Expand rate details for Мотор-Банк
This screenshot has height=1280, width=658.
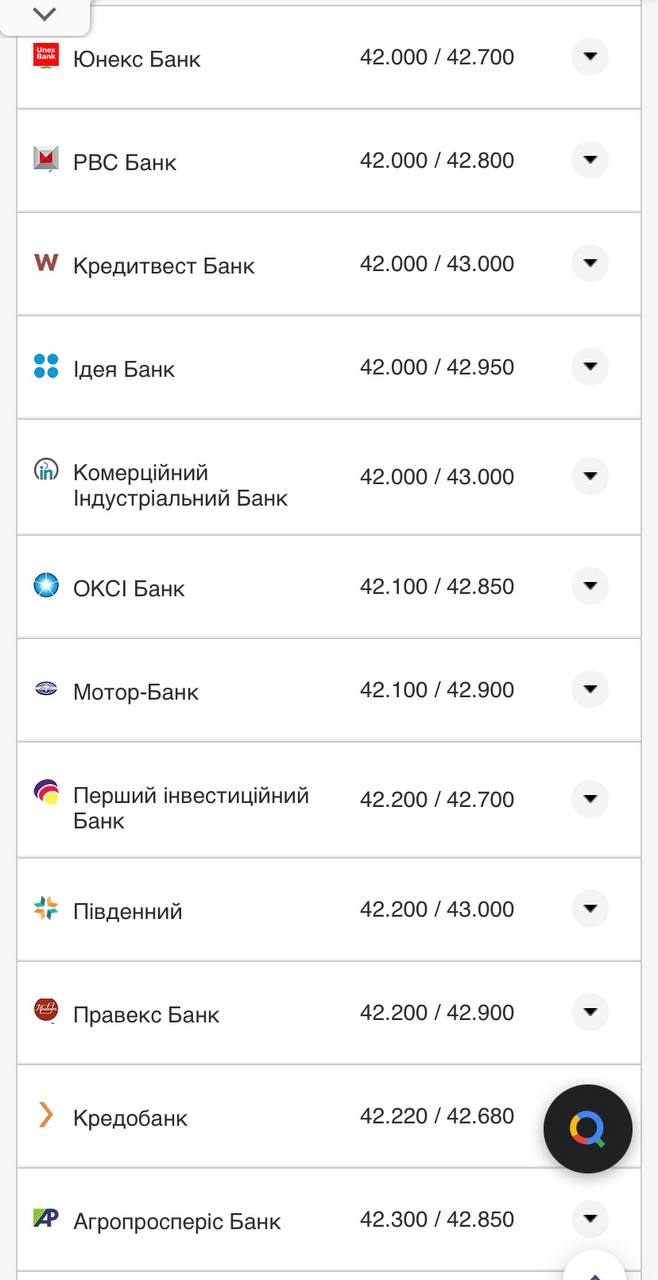[x=590, y=689]
